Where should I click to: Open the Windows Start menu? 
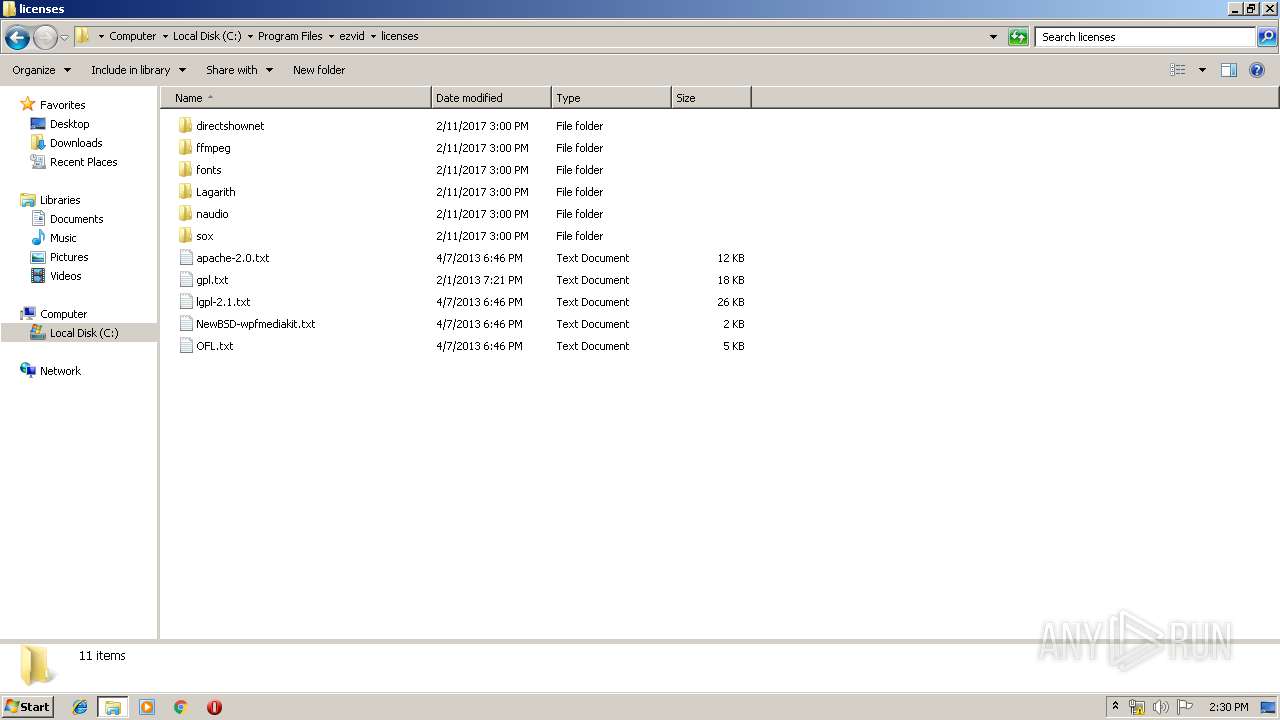click(x=27, y=706)
